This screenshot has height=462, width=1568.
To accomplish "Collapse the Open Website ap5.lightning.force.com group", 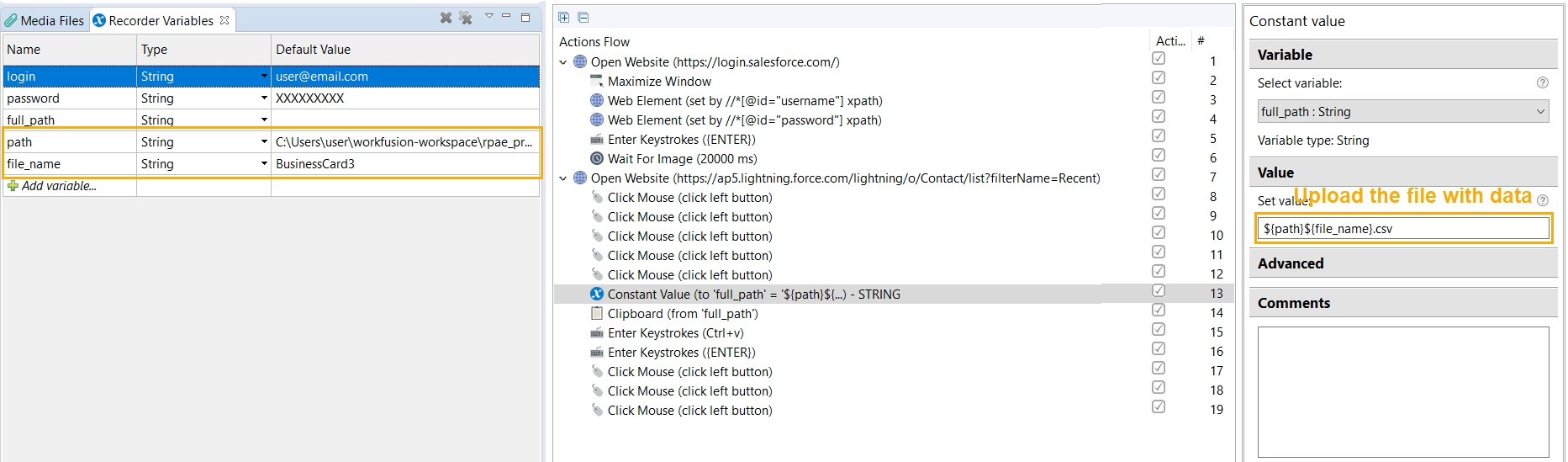I will pos(563,178).
